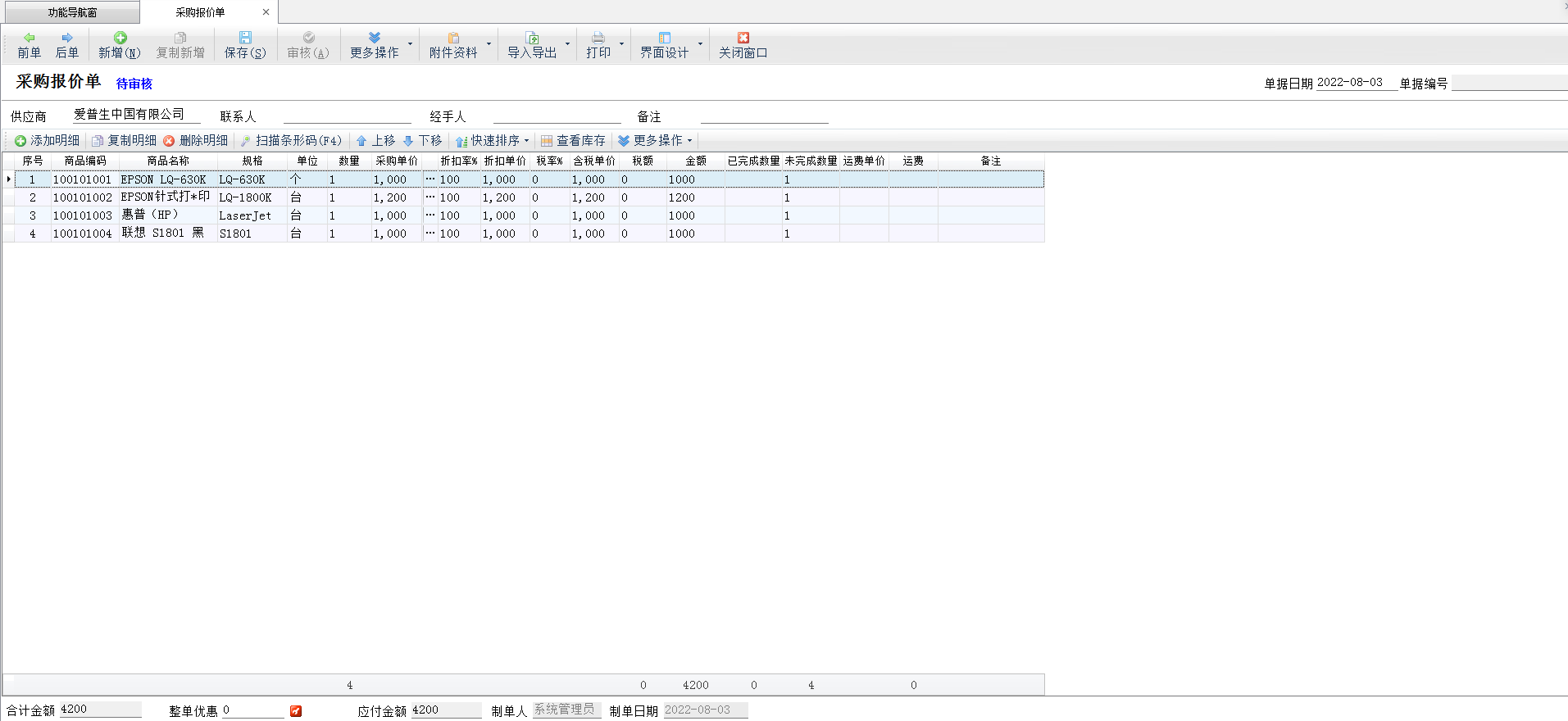Switch to the 功能导航窗 tab
Image resolution: width=1568 pixels, height=721 pixels.
pos(72,12)
